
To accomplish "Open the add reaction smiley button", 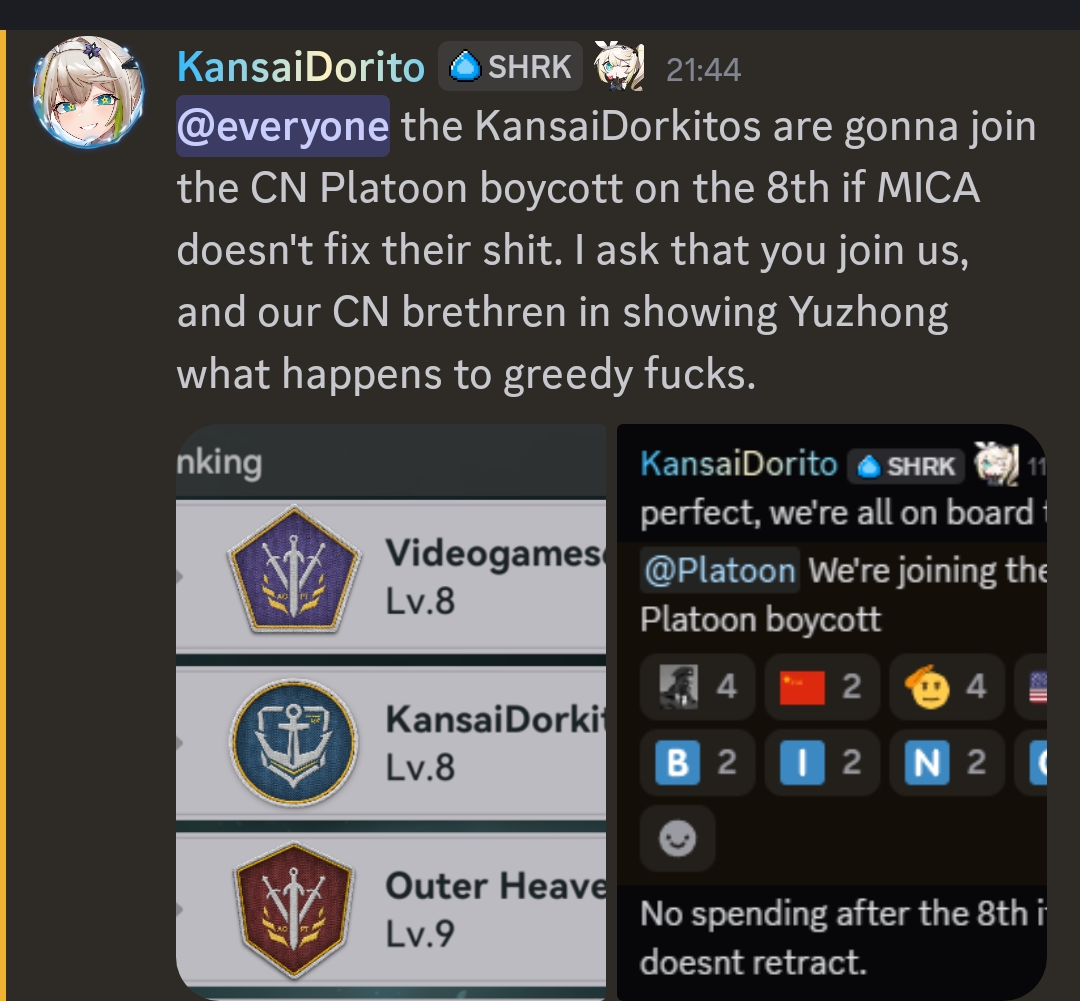I will (677, 838).
